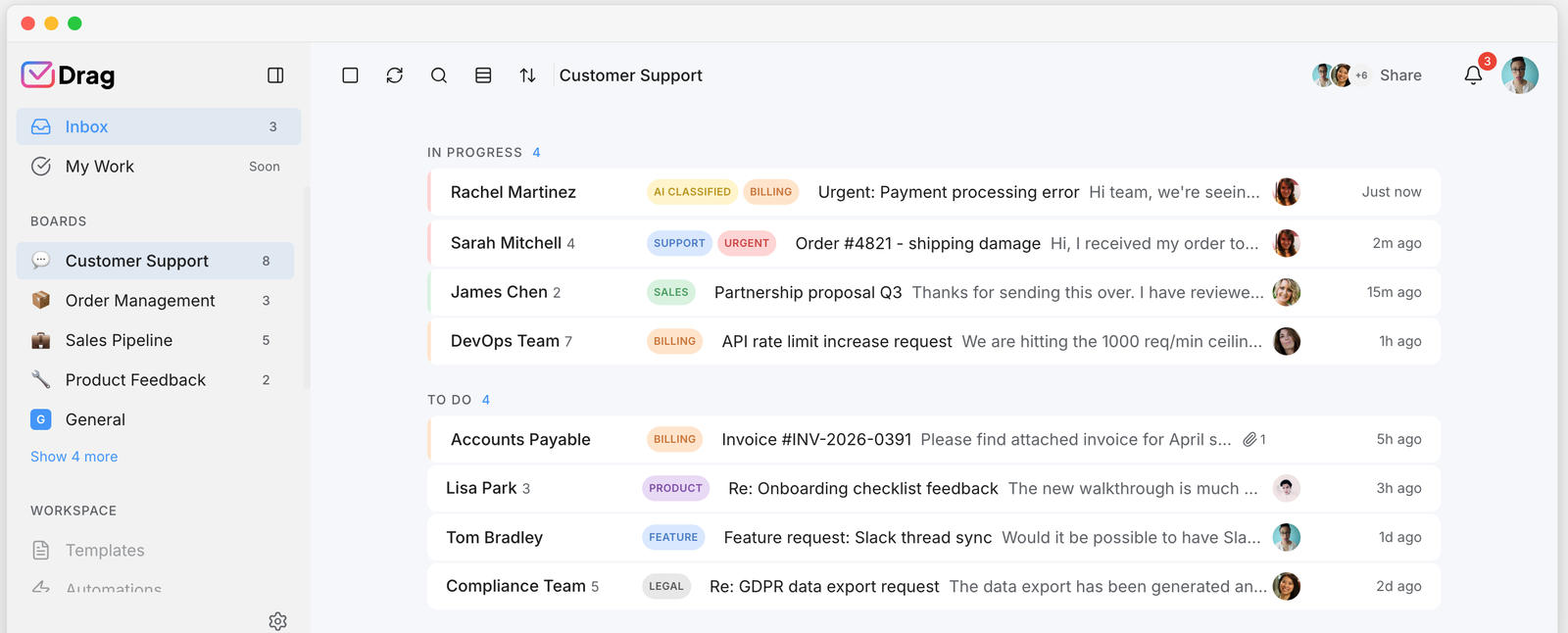
Task: Click BILLING tag on Accounts Payable row
Action: click(x=674, y=439)
